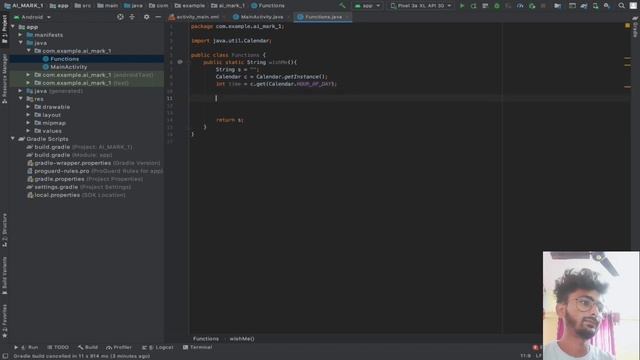
Task: Open Favorites side tab
Action: coord(4,321)
